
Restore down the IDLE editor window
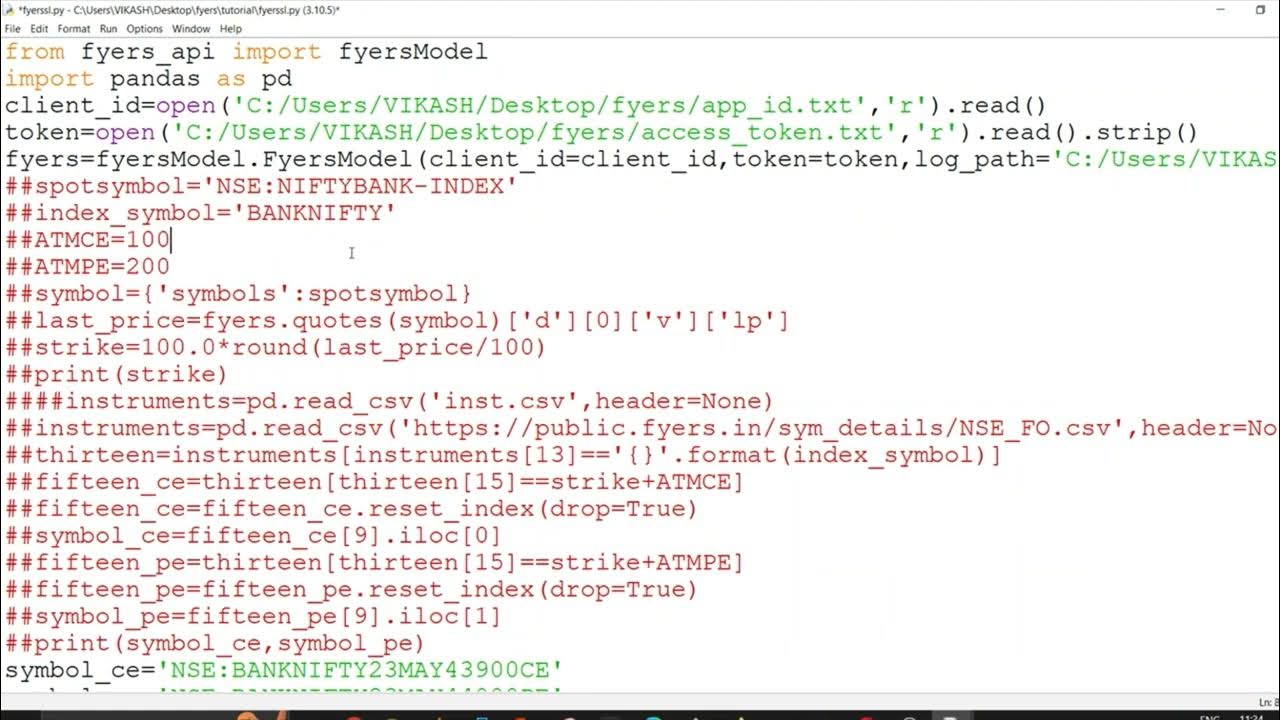(x=1260, y=10)
